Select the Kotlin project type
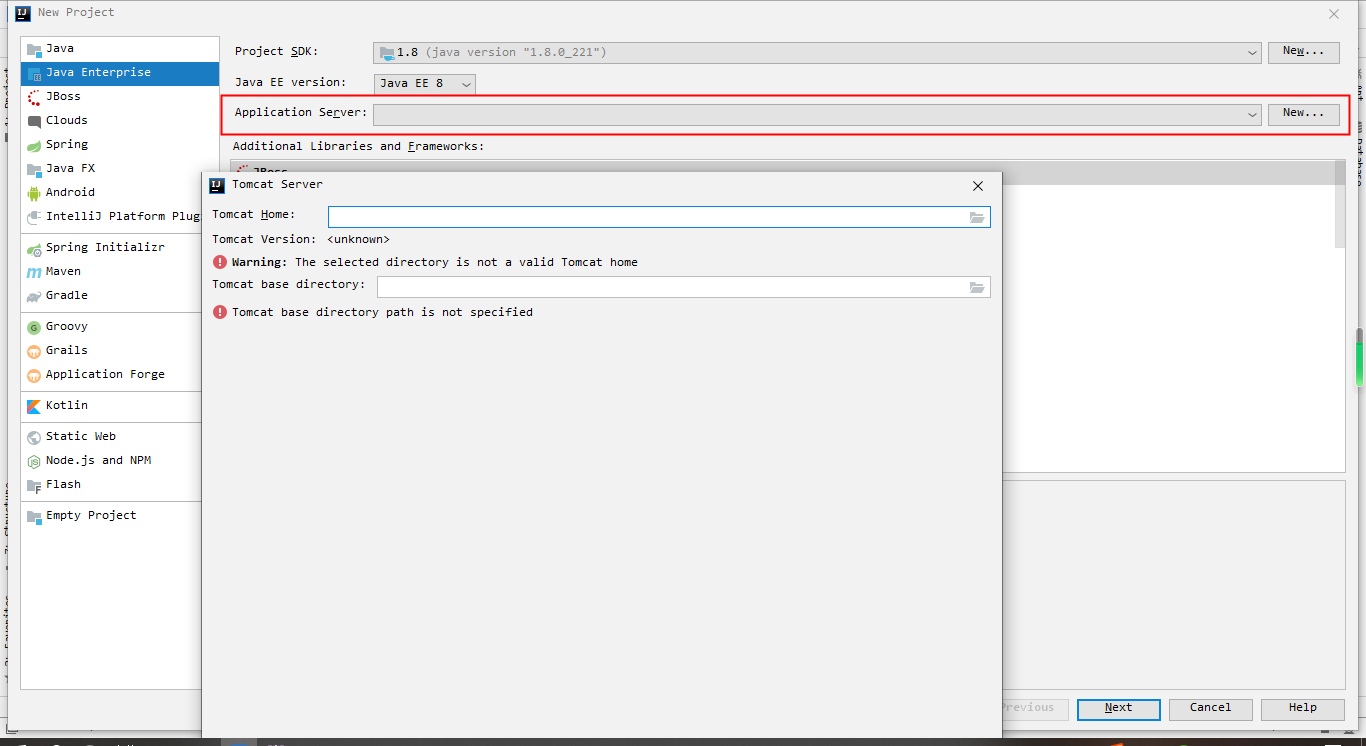The height and width of the screenshot is (746, 1366). pyautogui.click(x=67, y=405)
